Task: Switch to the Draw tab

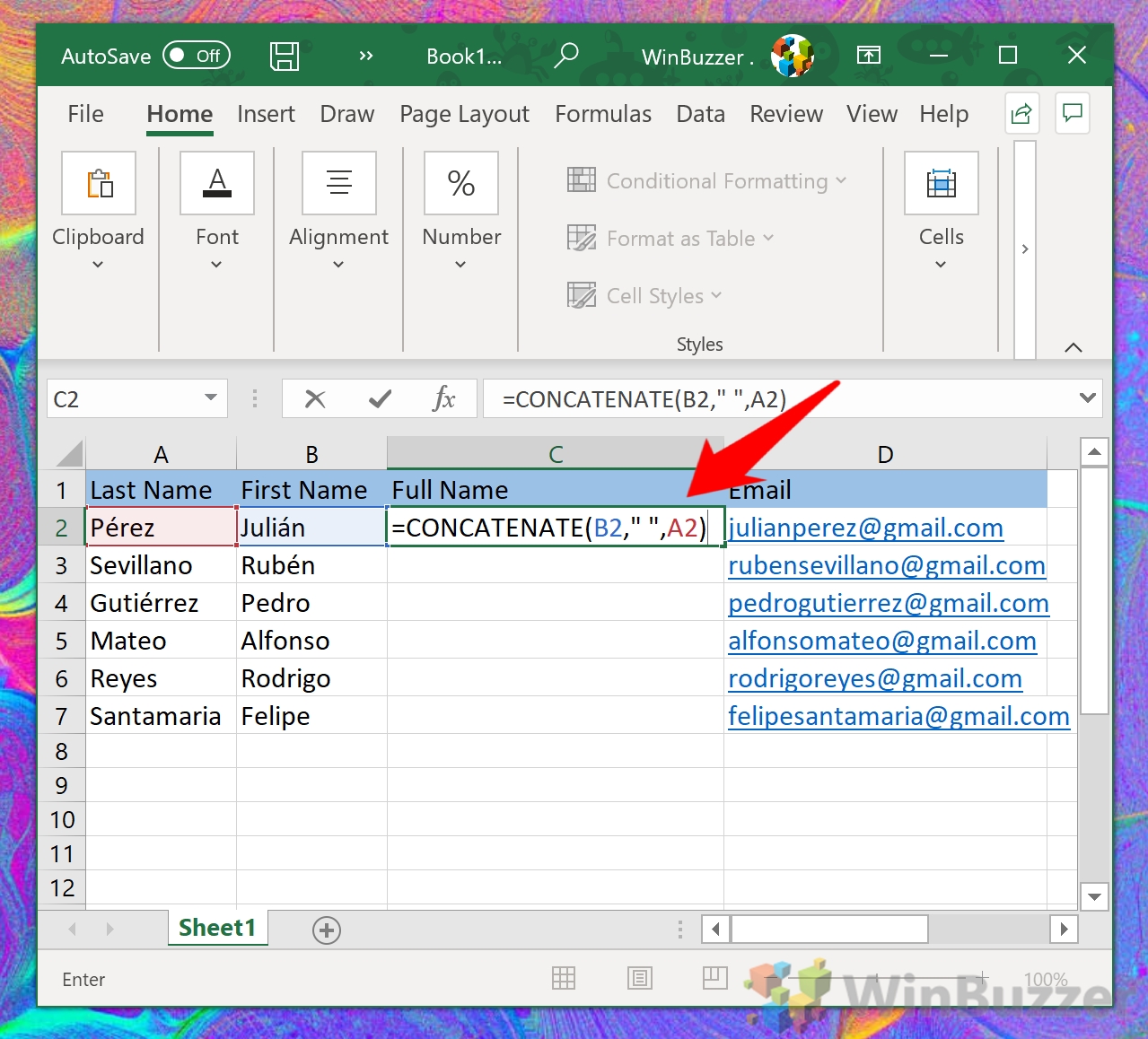Action: point(346,114)
